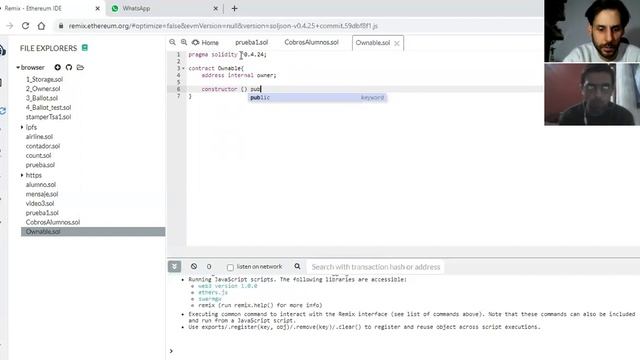The width and height of the screenshot is (640, 360).
Task: Zoom in the editor font
Action: tap(184, 42)
